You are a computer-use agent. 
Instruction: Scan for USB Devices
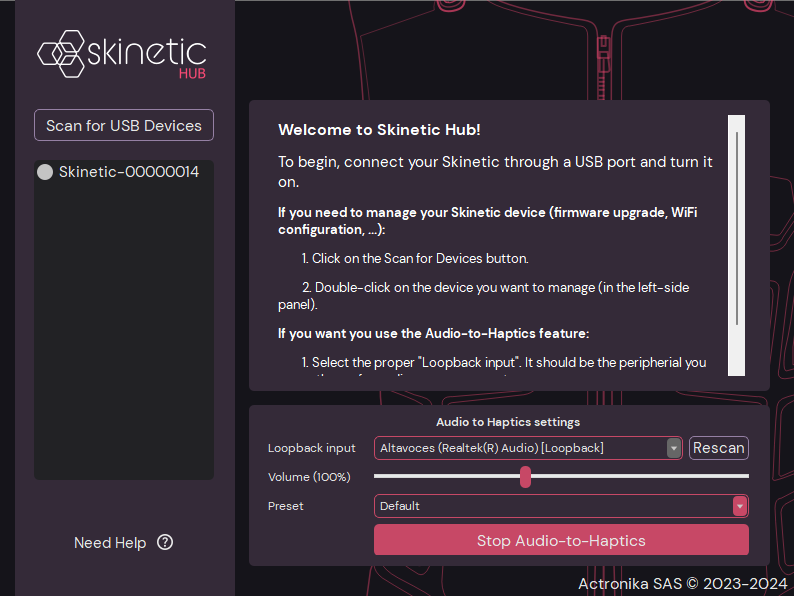124,125
